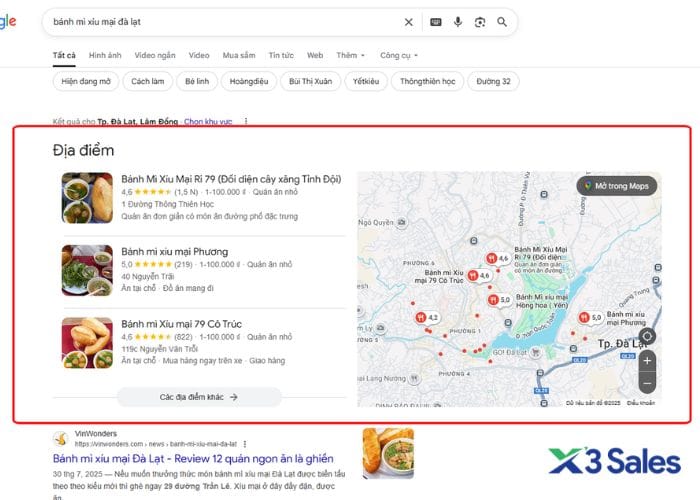Click the Google logo
Viewport: 700px width, 500px height.
[8, 21]
